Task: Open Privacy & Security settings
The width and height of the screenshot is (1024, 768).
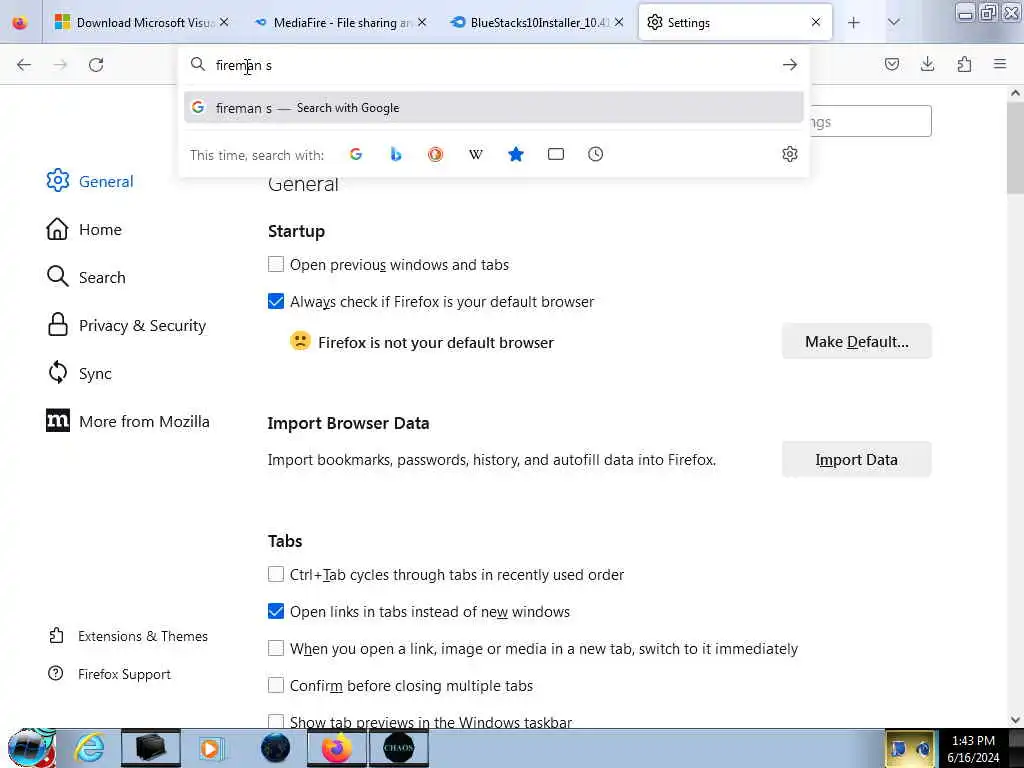Action: click(127, 325)
